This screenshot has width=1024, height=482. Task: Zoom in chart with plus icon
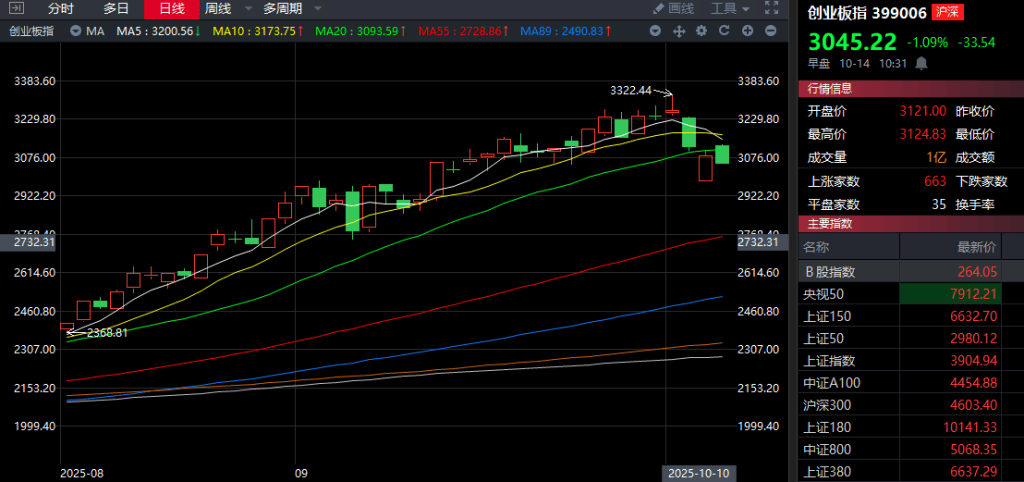click(747, 31)
